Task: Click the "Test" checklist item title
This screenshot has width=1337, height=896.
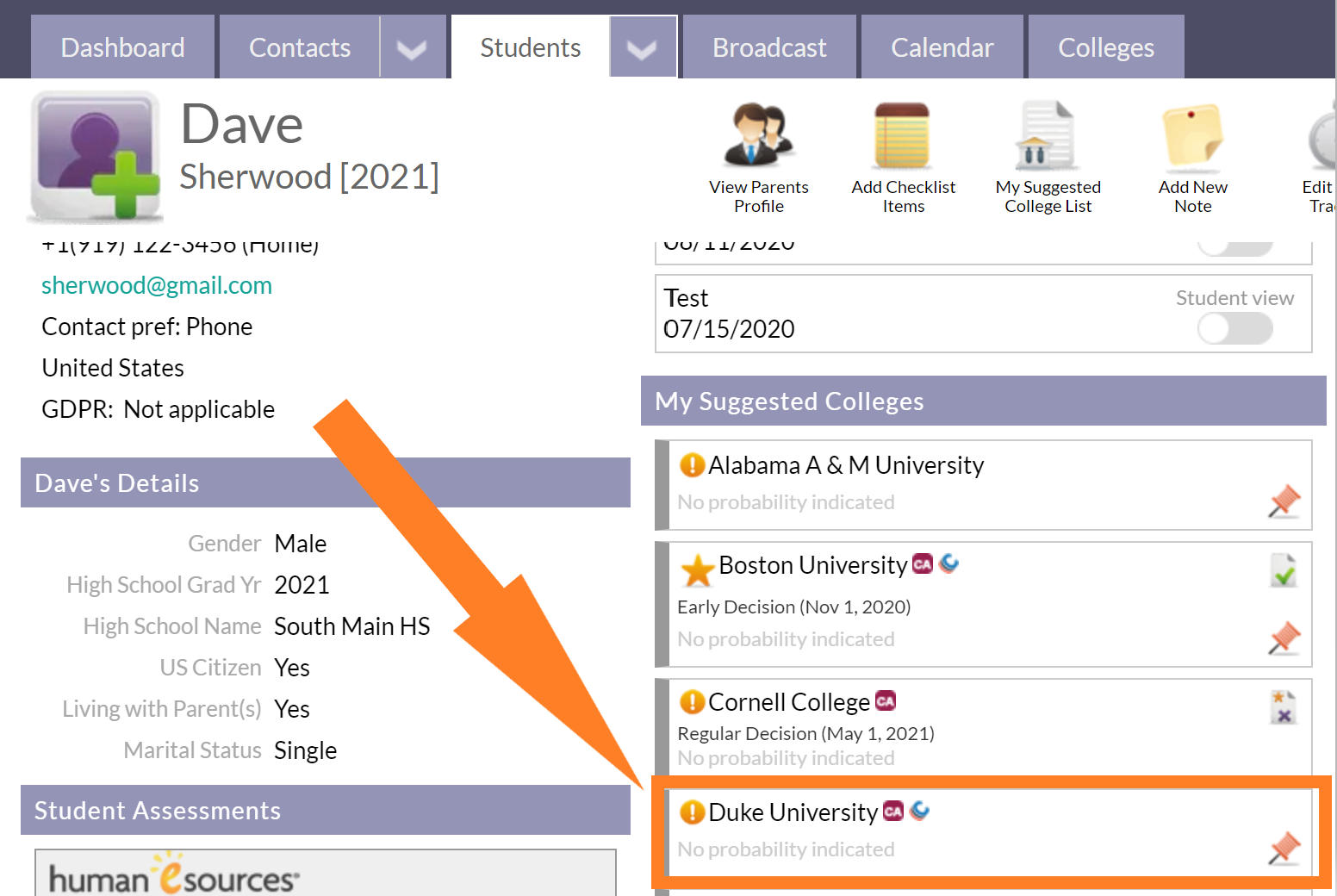Action: point(686,298)
